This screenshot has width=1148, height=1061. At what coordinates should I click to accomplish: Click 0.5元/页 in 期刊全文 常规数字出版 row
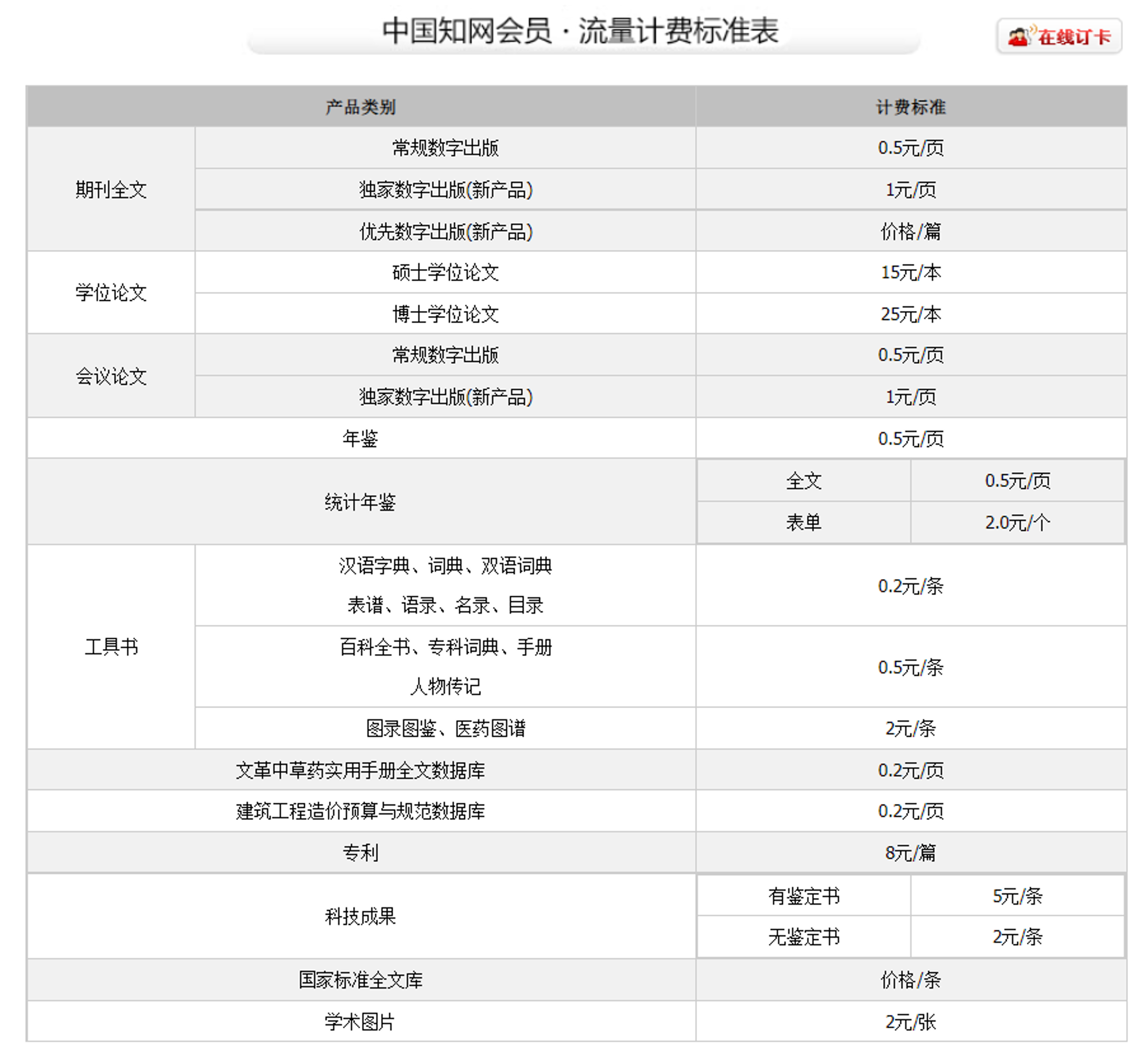click(910, 148)
